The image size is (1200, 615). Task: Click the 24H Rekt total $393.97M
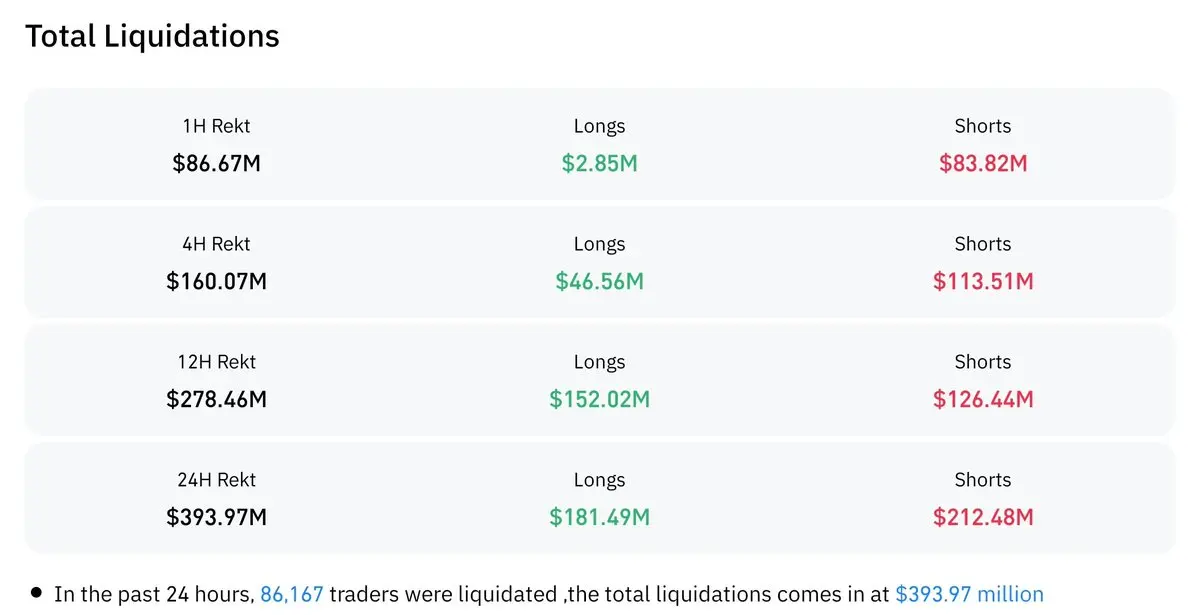point(217,517)
